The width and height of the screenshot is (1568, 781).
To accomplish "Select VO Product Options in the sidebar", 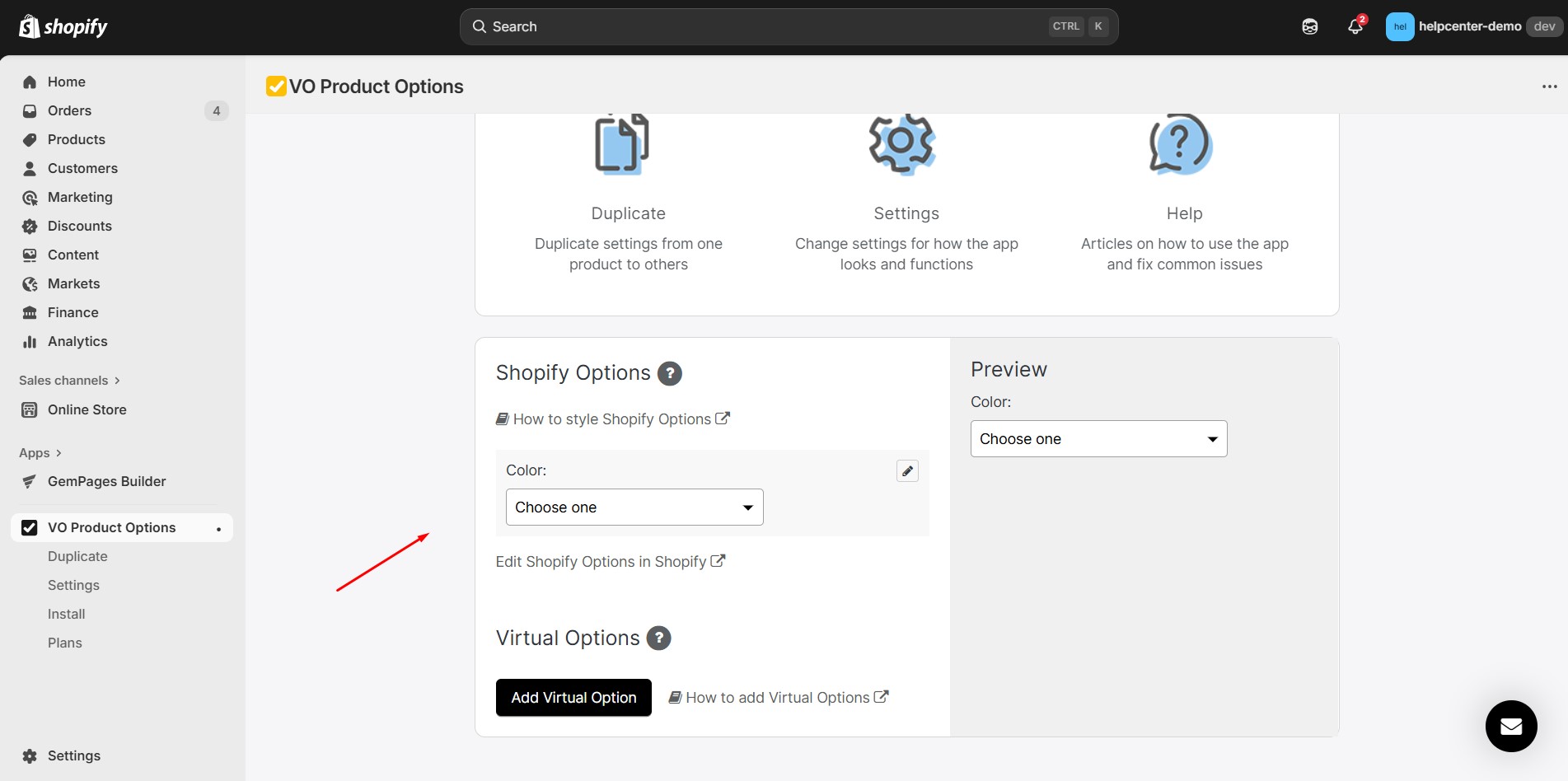I will tap(111, 527).
